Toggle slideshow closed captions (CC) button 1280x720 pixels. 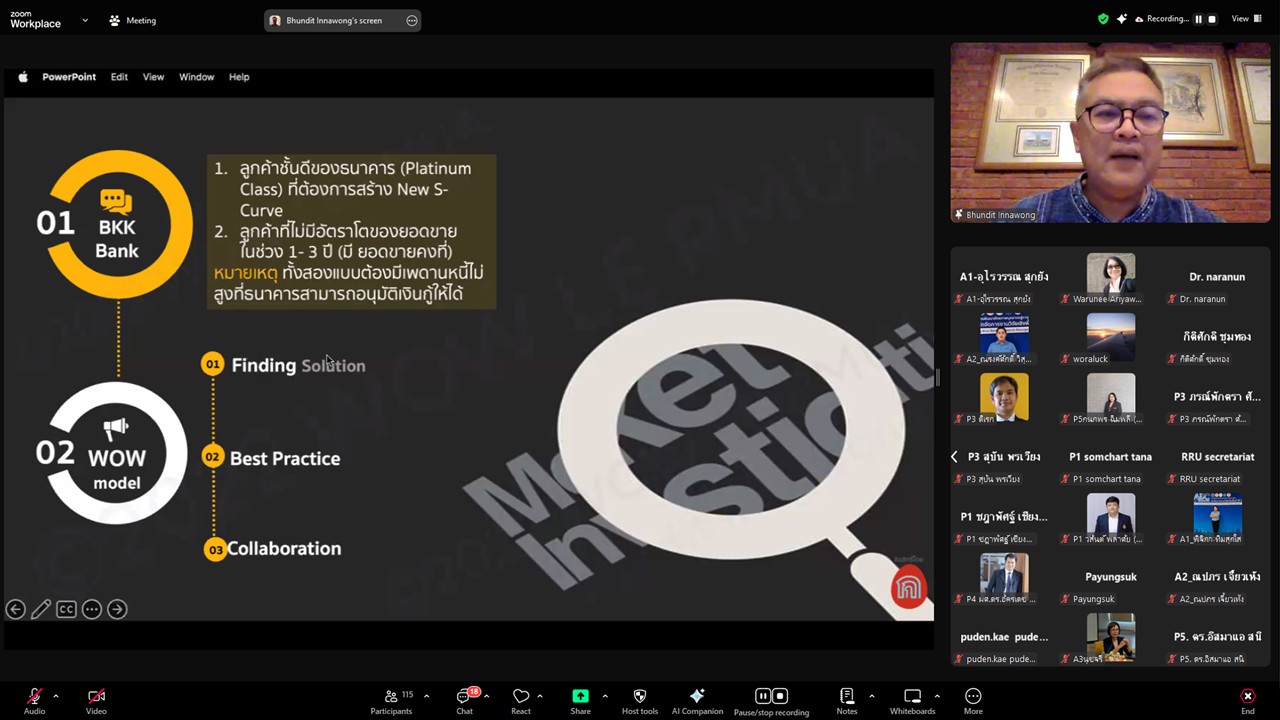(x=66, y=609)
